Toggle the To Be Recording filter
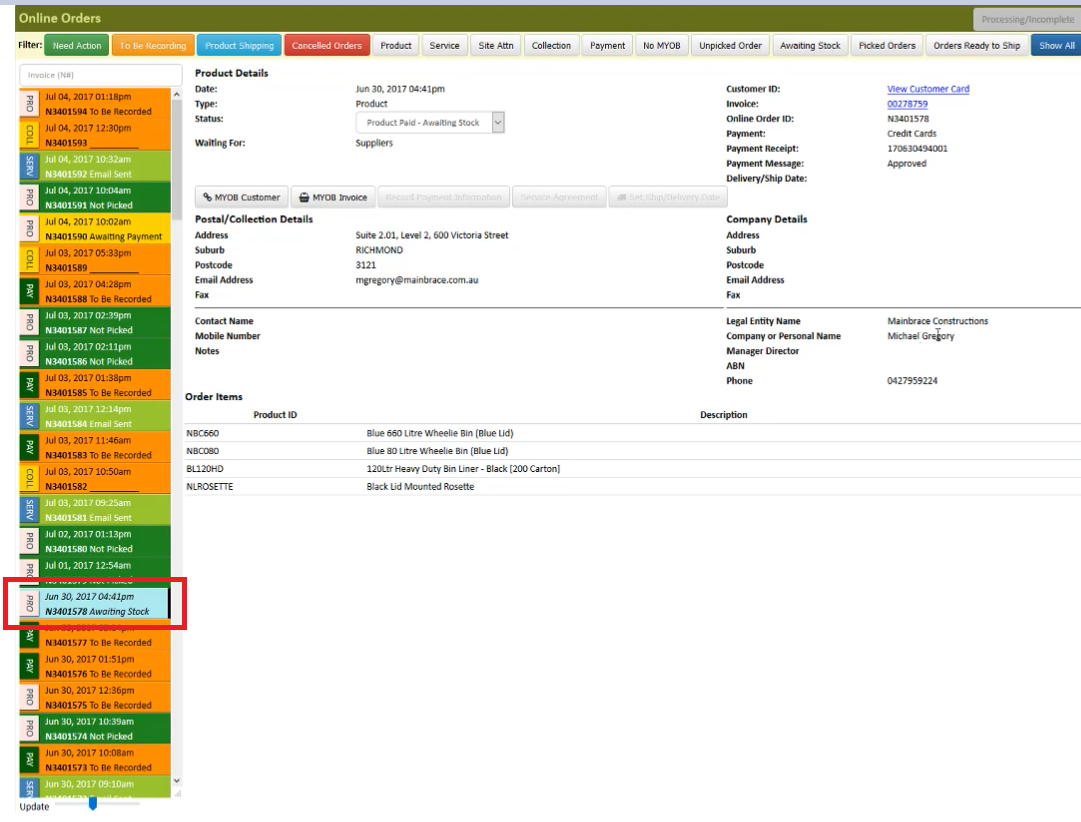The width and height of the screenshot is (1081, 822). (x=152, y=46)
